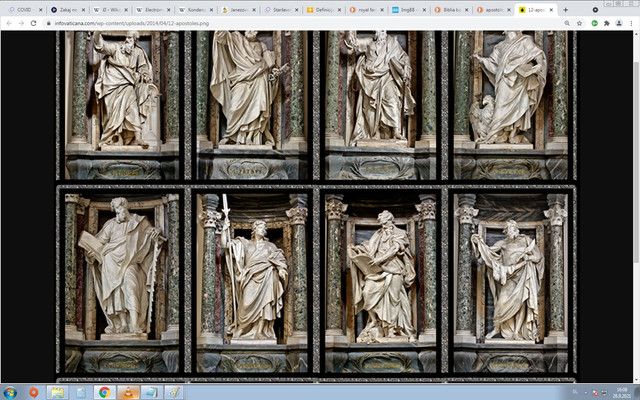The image size is (640, 400).
Task: Click the statue with an eagle
Action: pyautogui.click(x=510, y=88)
